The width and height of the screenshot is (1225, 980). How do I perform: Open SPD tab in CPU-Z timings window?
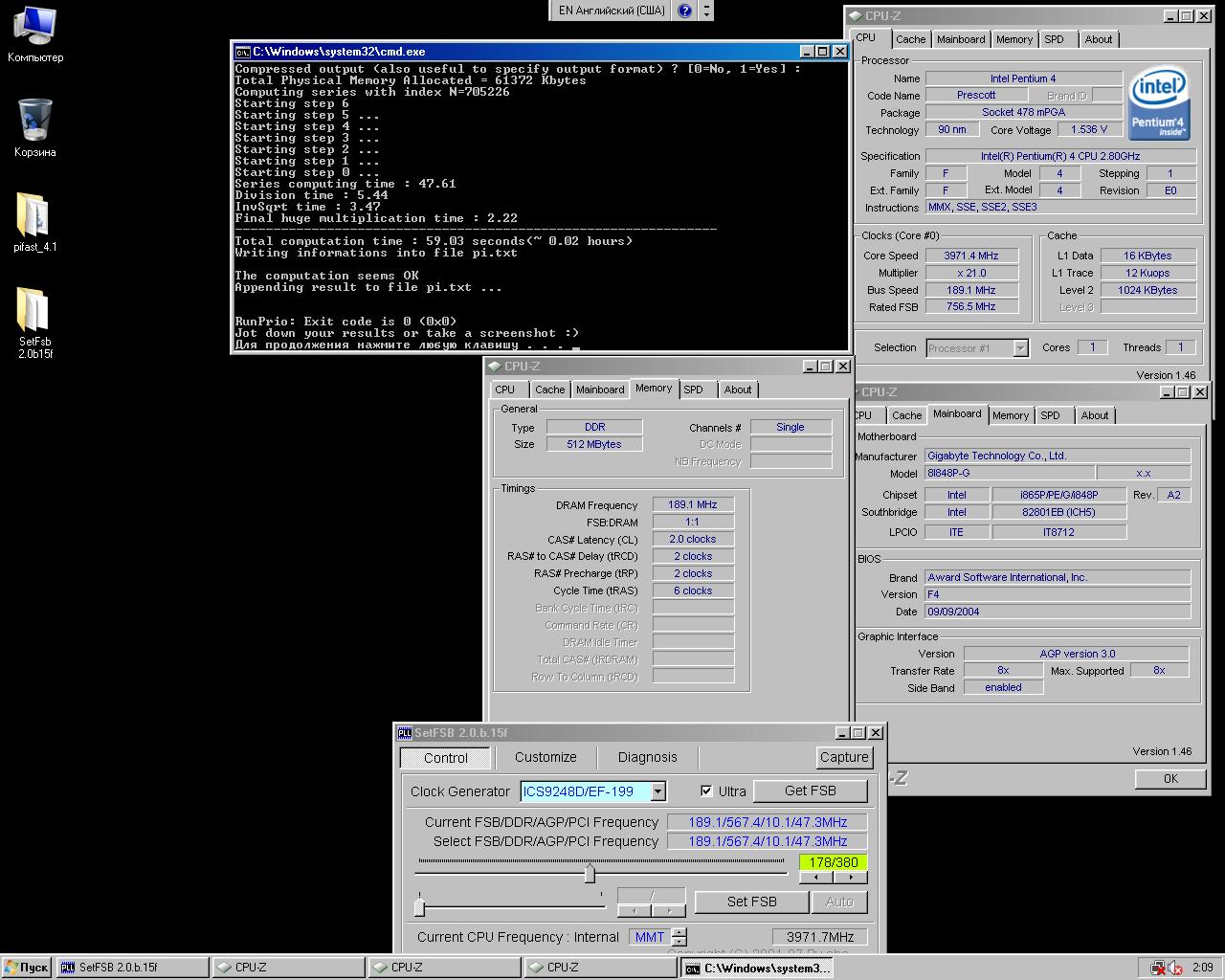(693, 390)
